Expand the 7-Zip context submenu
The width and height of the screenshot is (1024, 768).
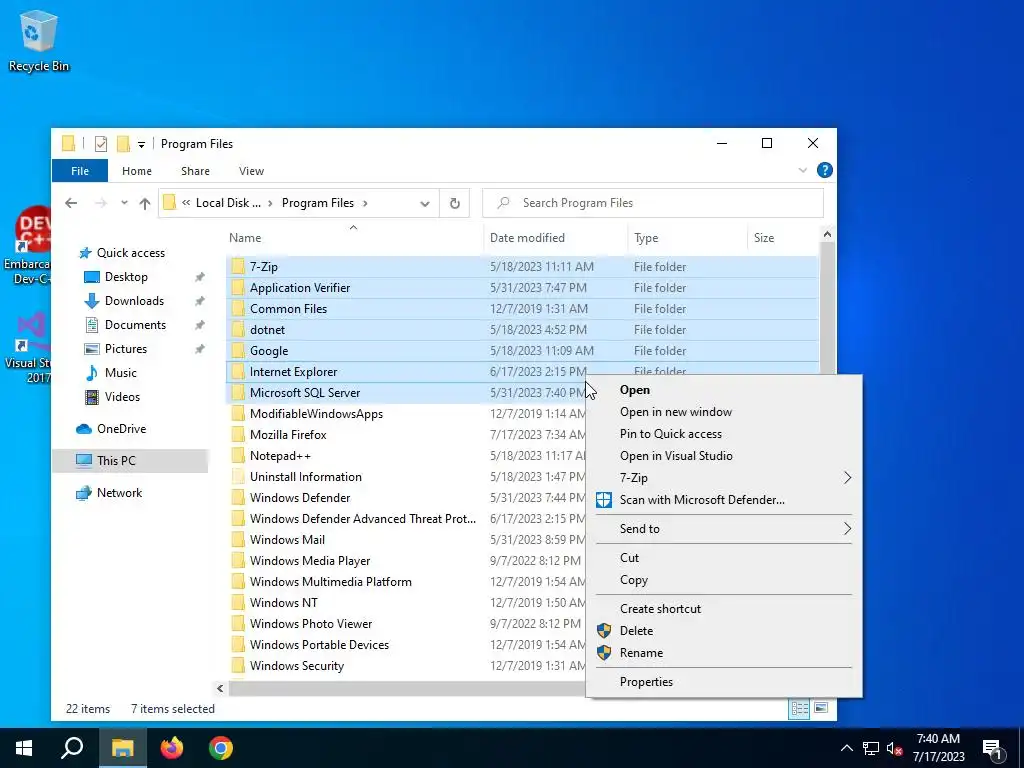tap(724, 478)
